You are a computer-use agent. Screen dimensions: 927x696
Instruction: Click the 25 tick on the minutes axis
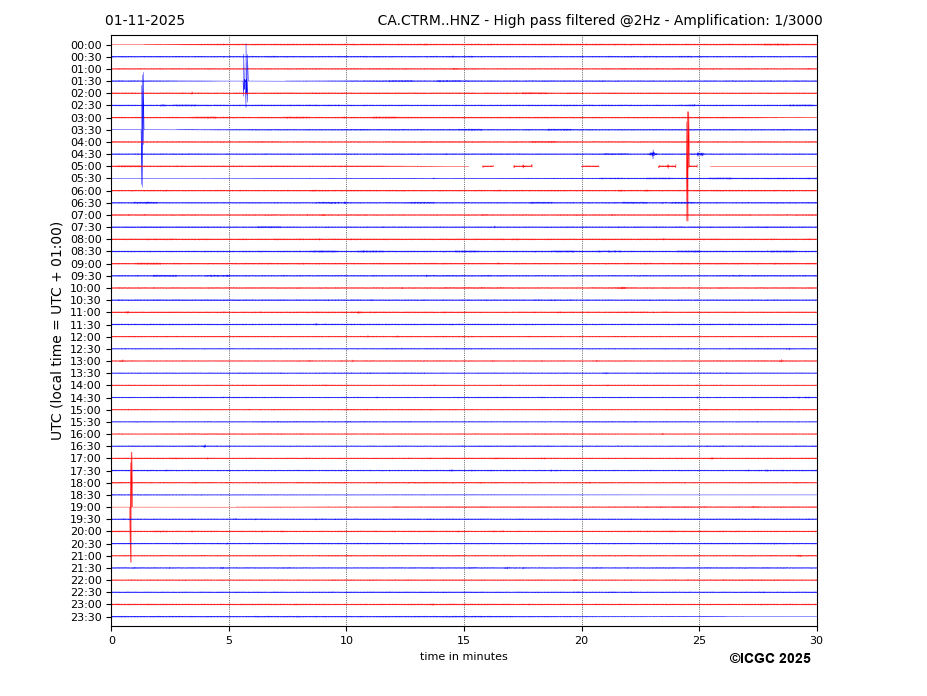click(x=699, y=641)
